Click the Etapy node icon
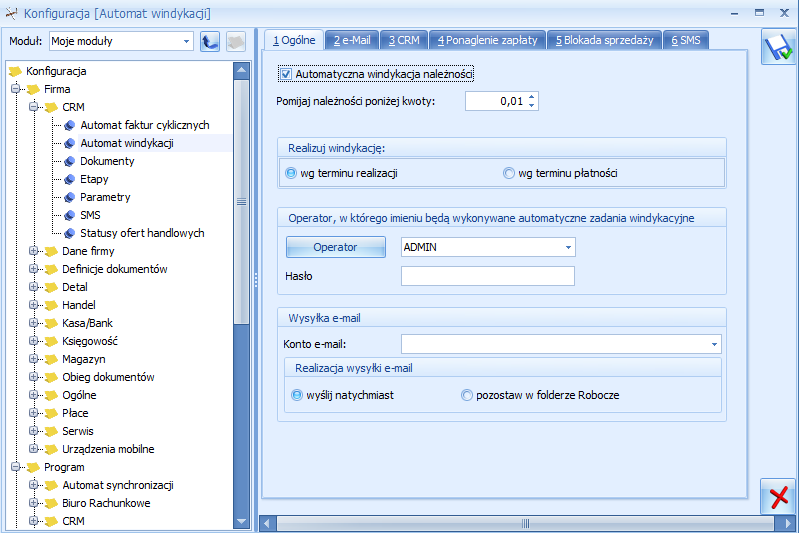Viewport: 799px width, 533px height. [70, 179]
